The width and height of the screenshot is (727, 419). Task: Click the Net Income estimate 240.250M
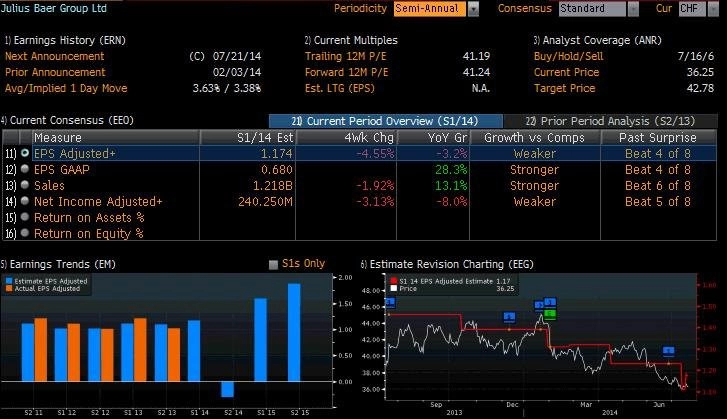pos(265,202)
